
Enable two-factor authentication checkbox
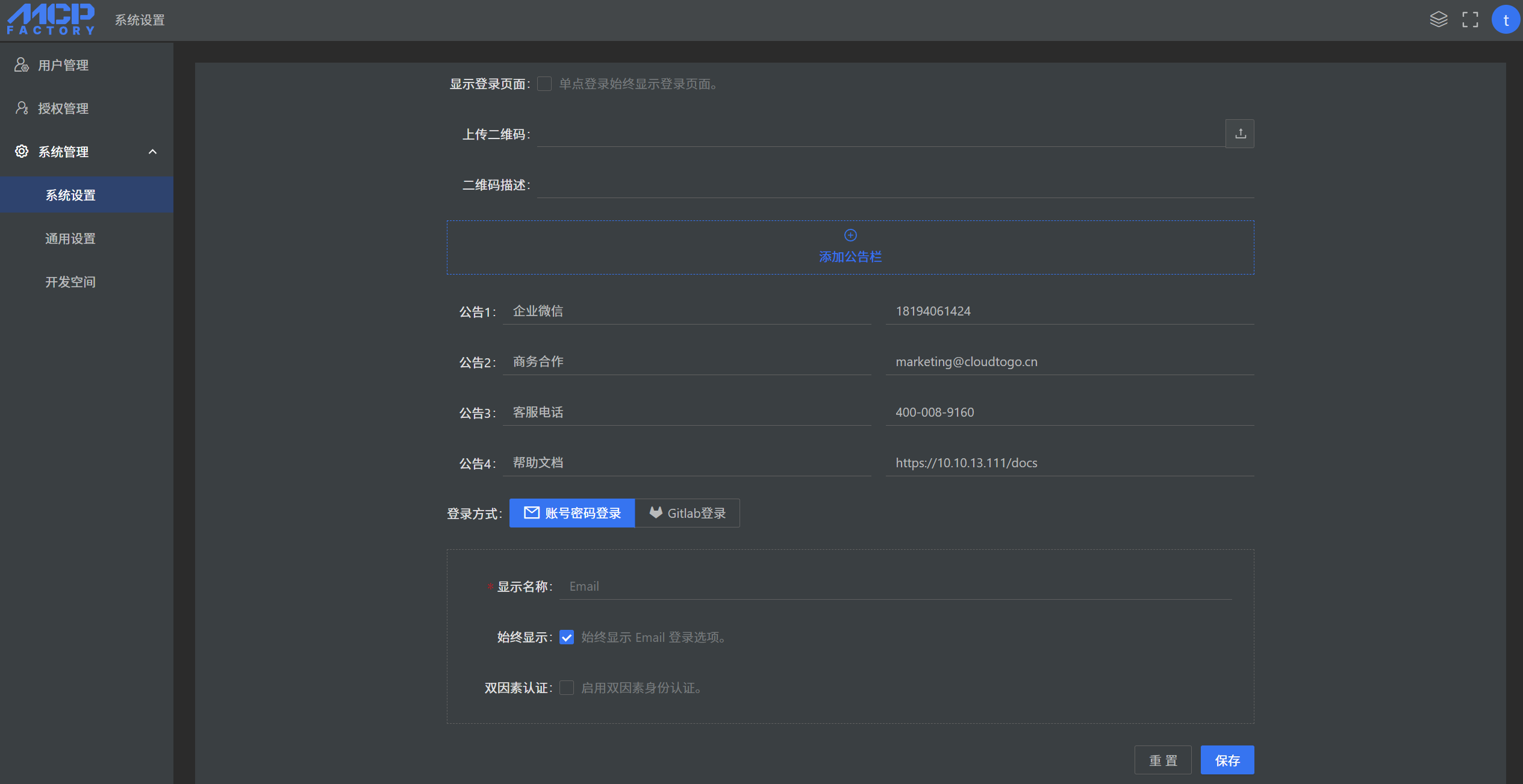point(567,688)
